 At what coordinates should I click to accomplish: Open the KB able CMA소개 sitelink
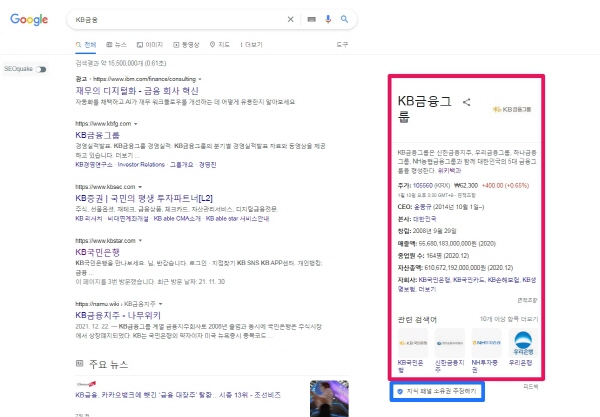[177, 219]
